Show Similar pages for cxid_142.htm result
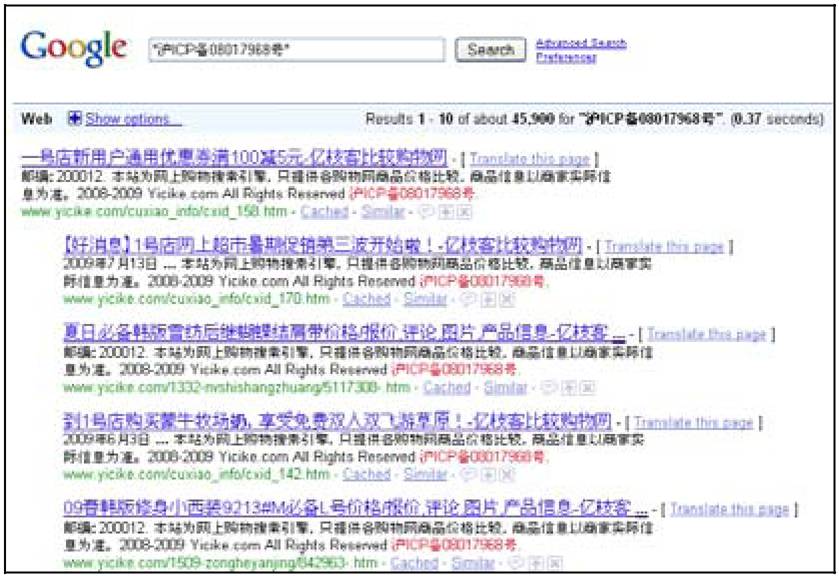The height and width of the screenshot is (577, 839). tap(425, 474)
